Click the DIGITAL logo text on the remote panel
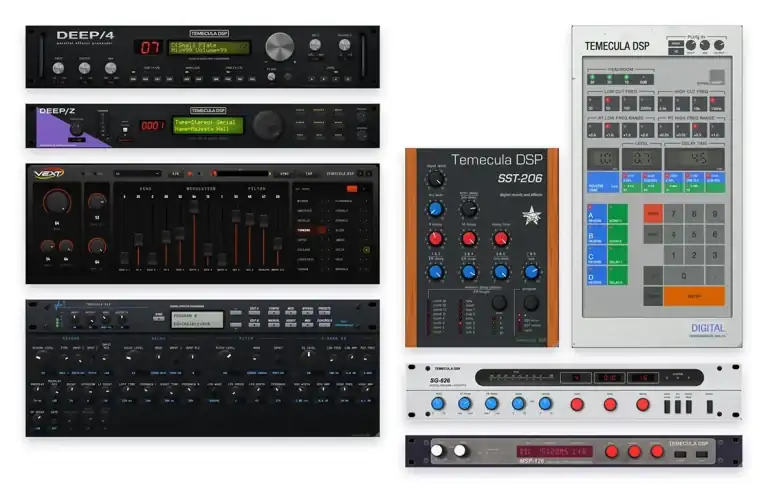The width and height of the screenshot is (768, 495). (x=708, y=328)
